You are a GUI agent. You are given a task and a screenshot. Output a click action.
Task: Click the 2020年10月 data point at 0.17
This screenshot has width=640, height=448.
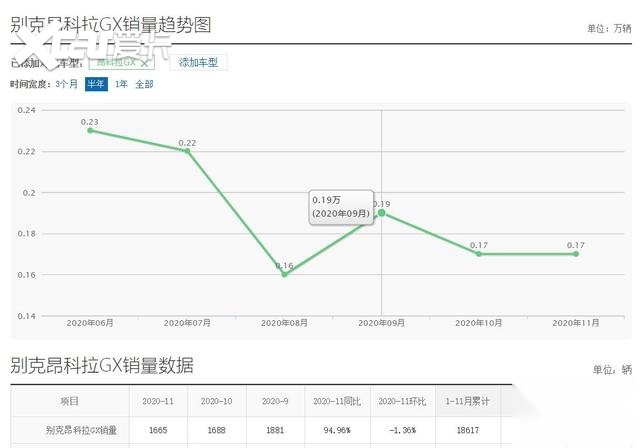(x=478, y=254)
